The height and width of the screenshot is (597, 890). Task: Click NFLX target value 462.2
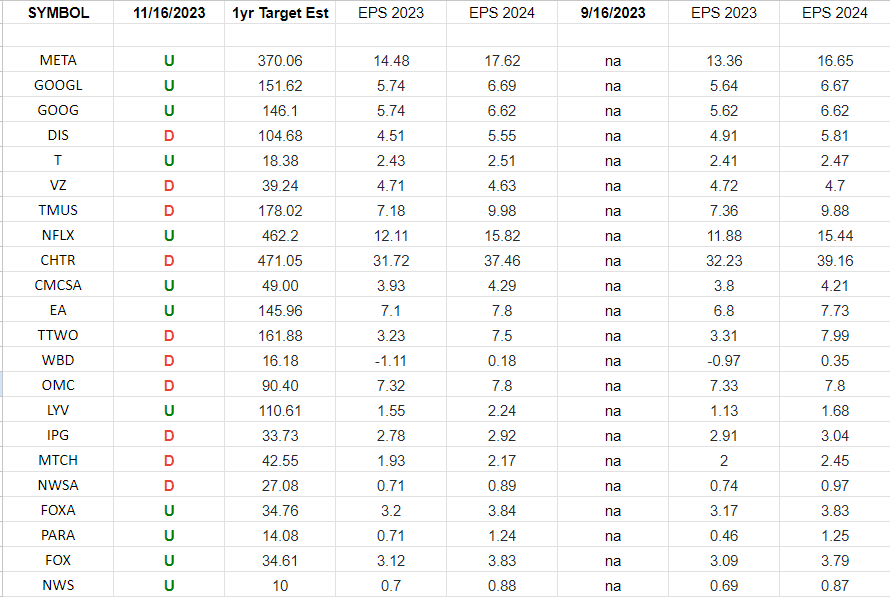[280, 236]
